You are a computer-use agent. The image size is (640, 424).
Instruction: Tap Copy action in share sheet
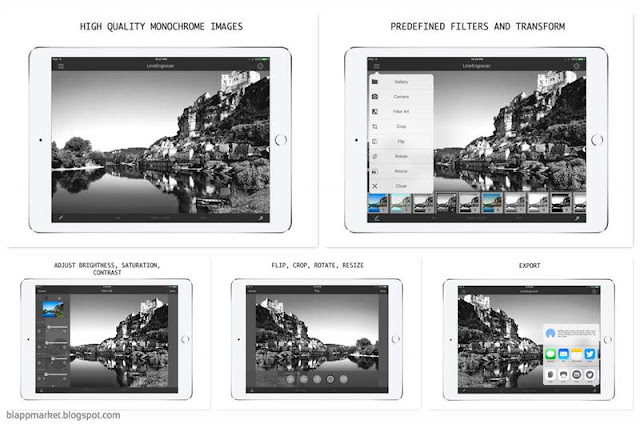click(x=550, y=374)
